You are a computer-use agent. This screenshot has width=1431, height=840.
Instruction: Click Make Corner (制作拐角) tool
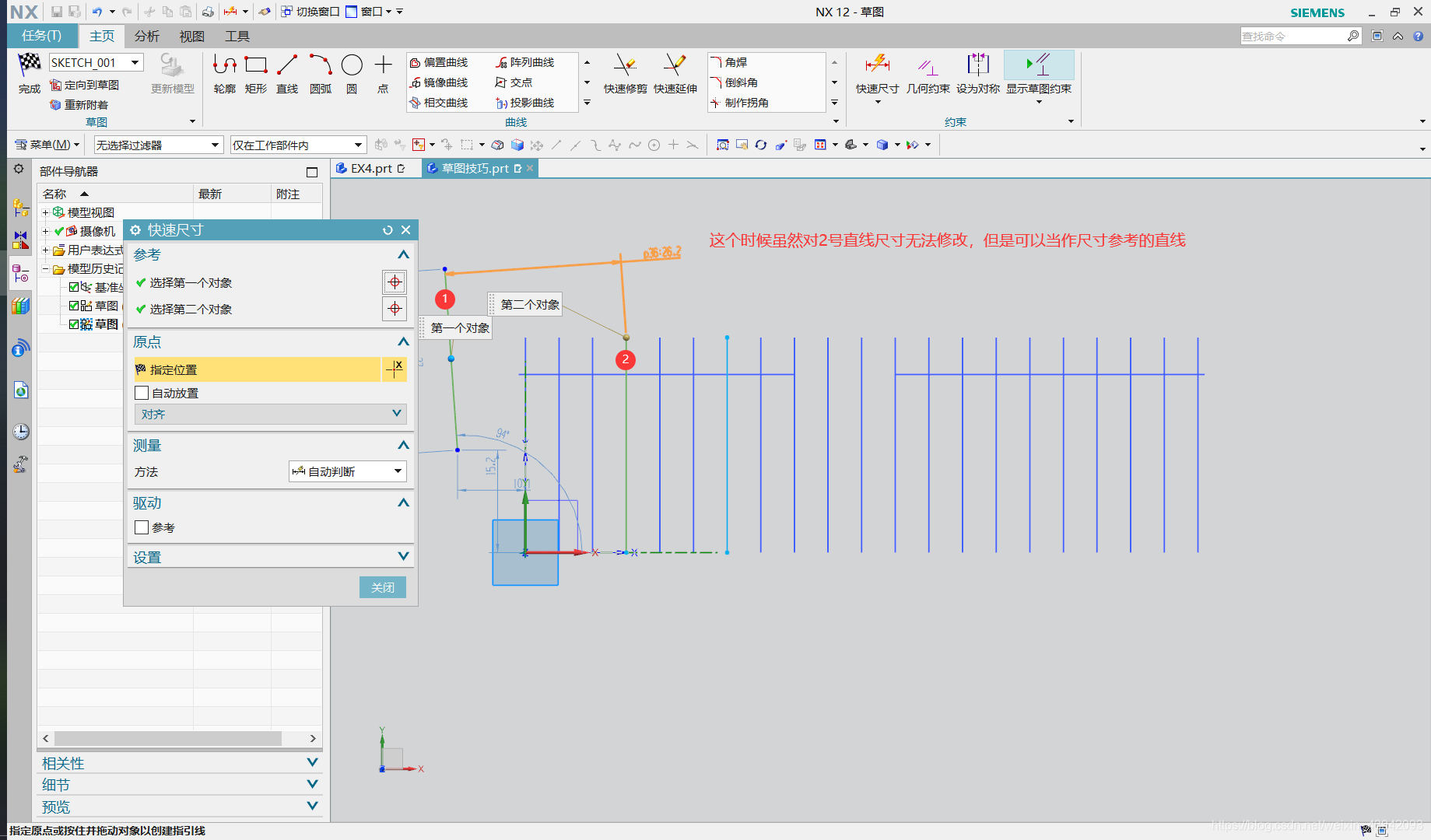[739, 103]
